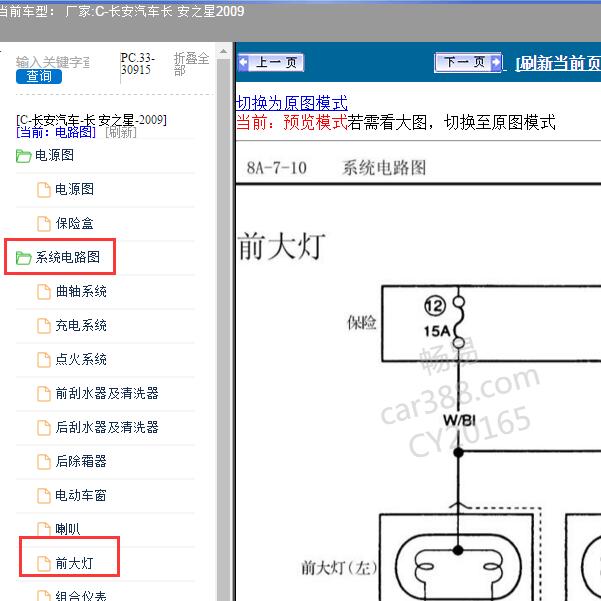Click the 查询 search button
The width and height of the screenshot is (601, 601).
[x=39, y=76]
